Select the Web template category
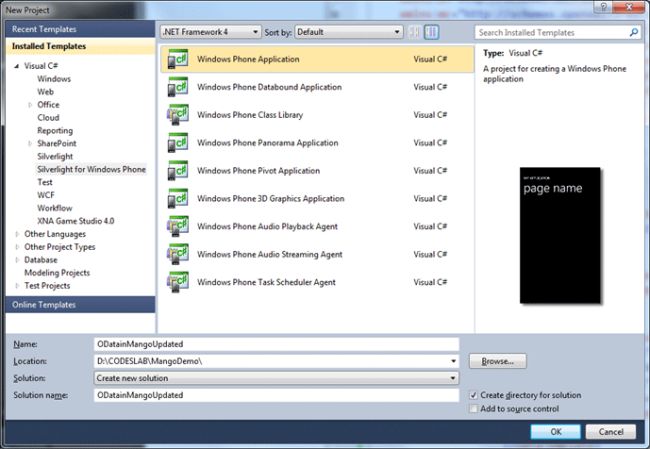650x449 pixels. (x=45, y=92)
